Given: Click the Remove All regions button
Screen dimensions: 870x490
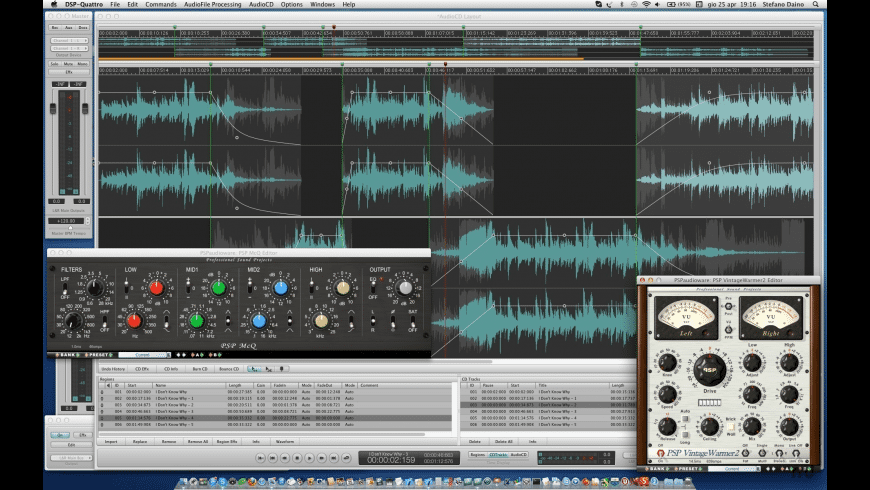Looking at the screenshot, I should (197, 441).
